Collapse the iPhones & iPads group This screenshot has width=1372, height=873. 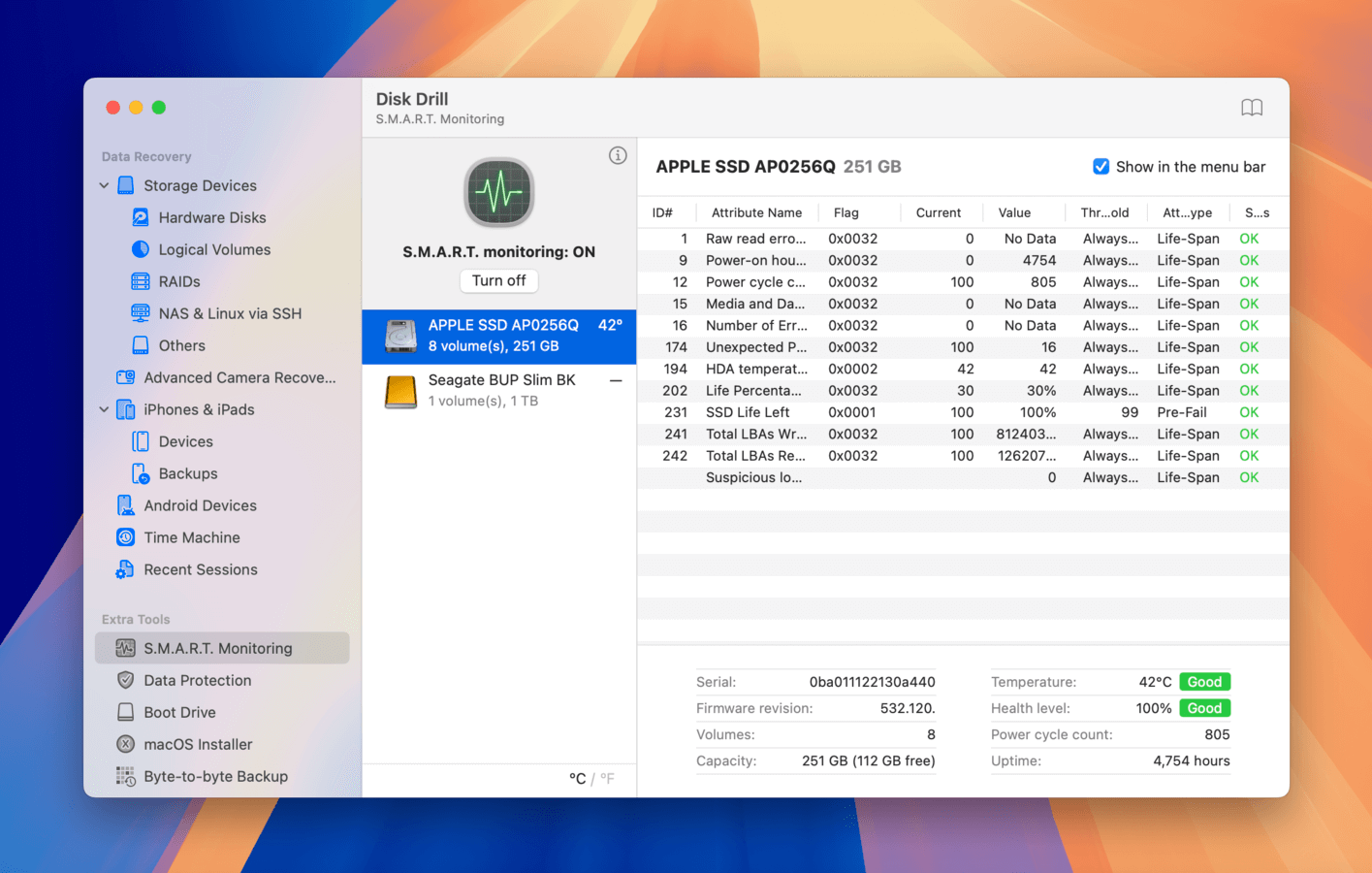click(x=104, y=409)
